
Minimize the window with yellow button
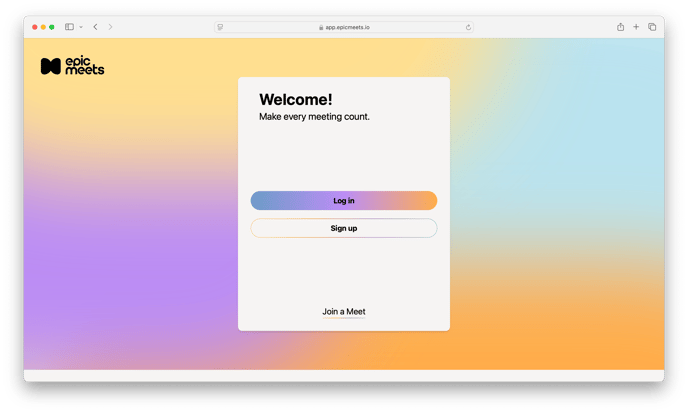[x=43, y=27]
